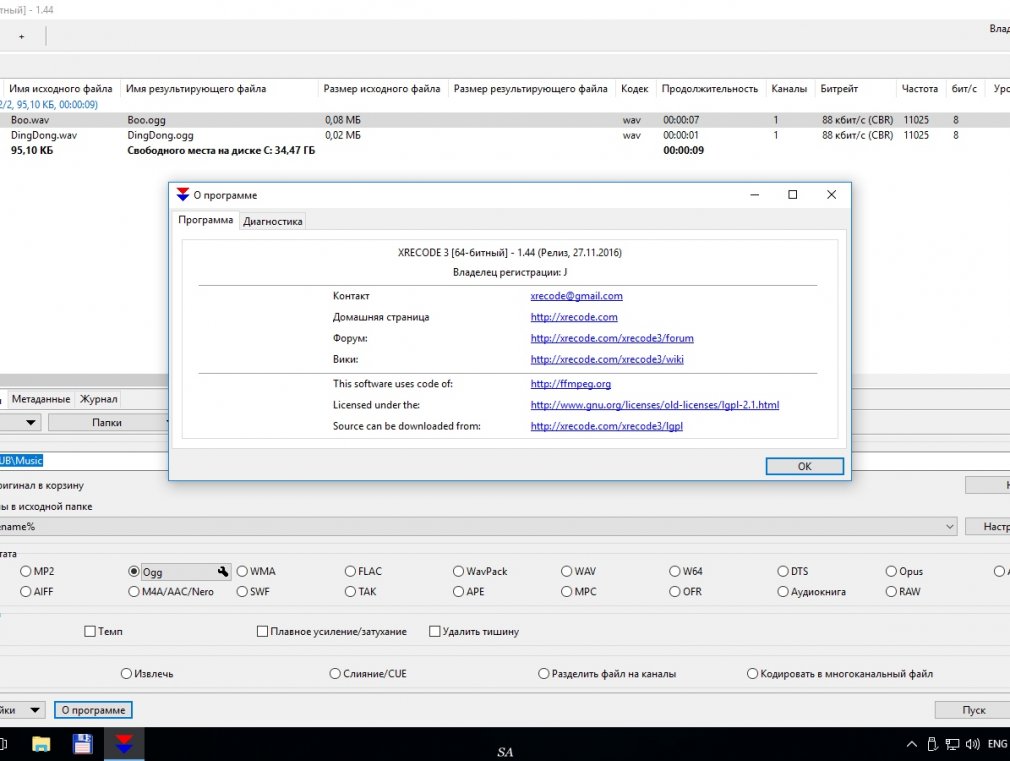Viewport: 1010px width, 761px height.
Task: Open the xrecode3/forum link
Action: click(612, 338)
